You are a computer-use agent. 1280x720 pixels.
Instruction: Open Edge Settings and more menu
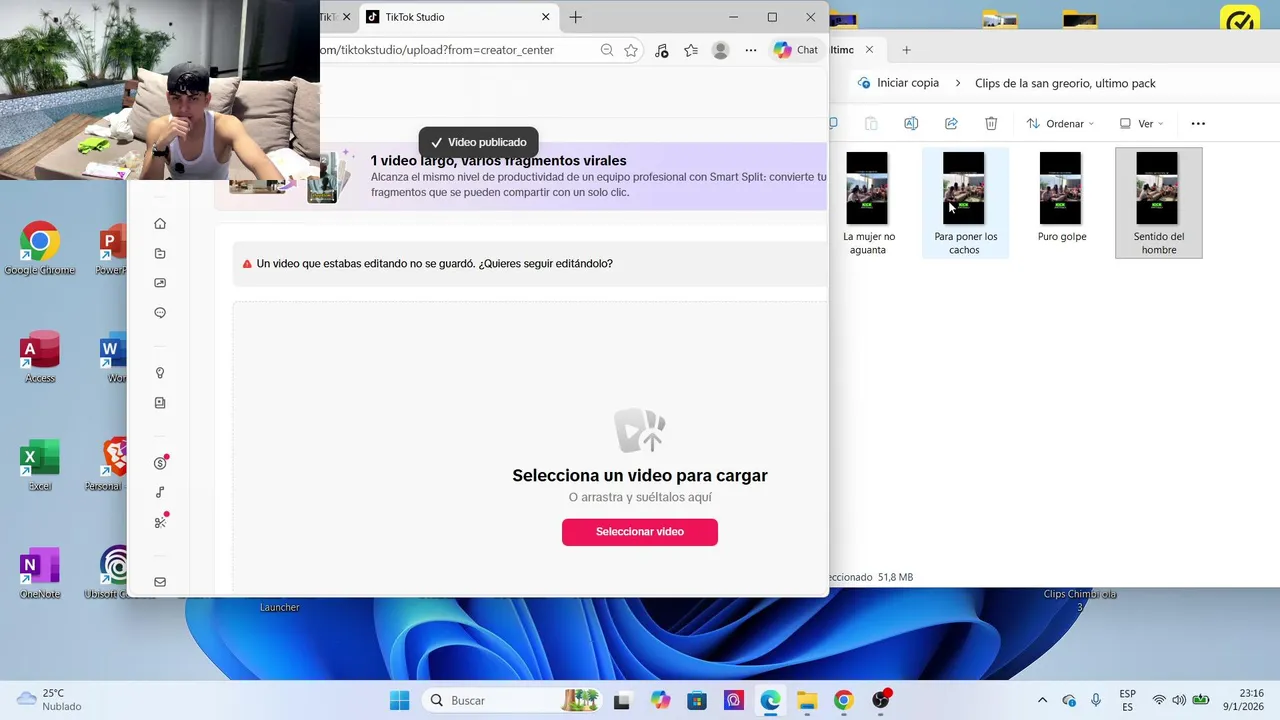click(x=751, y=50)
